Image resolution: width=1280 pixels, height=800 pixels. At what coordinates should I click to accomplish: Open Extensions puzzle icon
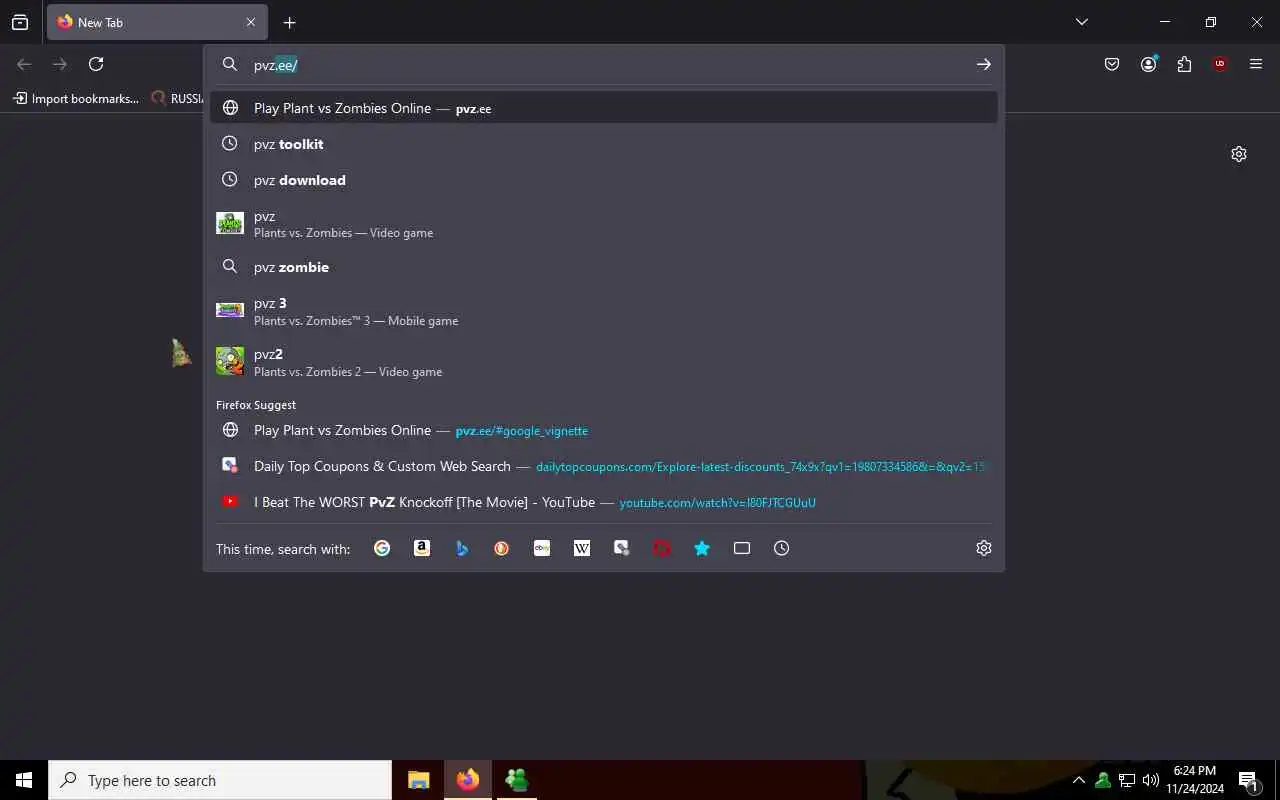click(1184, 64)
